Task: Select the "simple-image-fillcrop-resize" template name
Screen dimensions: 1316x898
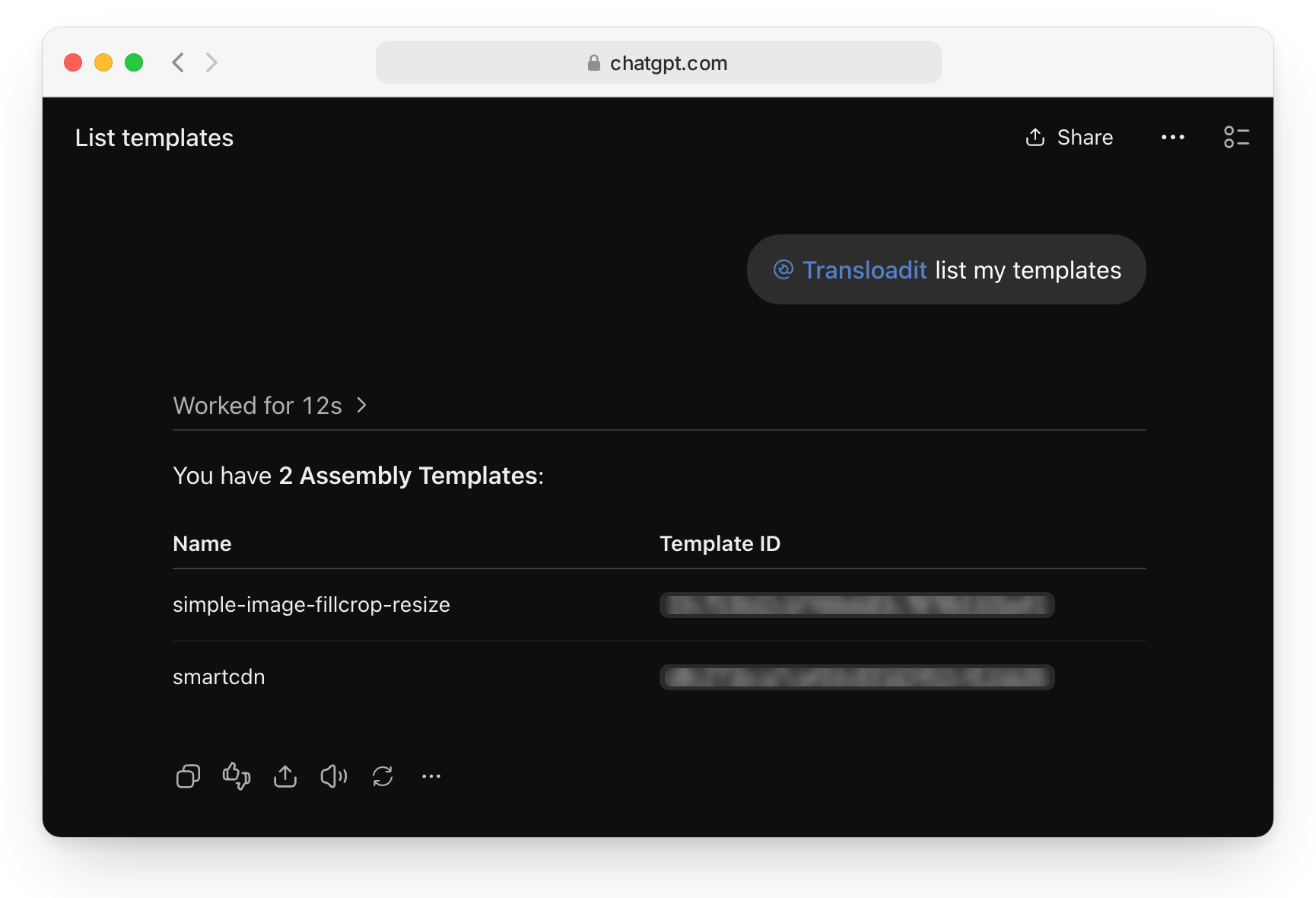Action: tap(311, 605)
